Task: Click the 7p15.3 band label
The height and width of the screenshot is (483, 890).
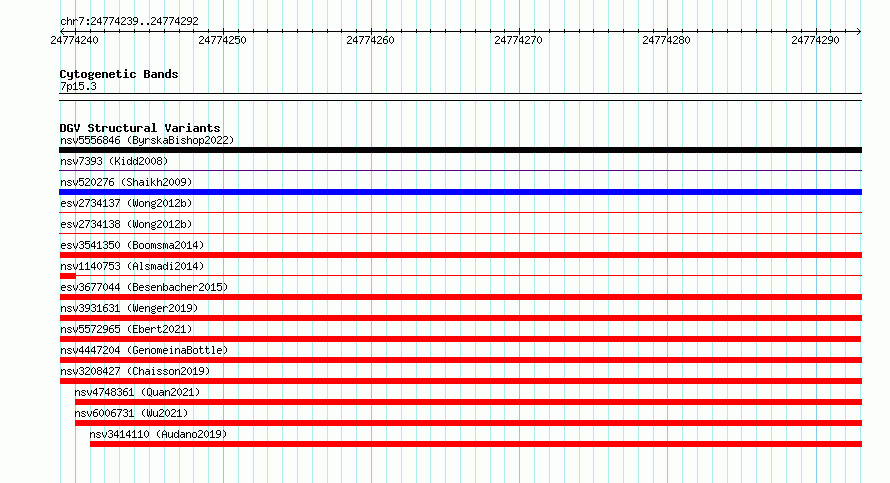Action: click(x=78, y=86)
